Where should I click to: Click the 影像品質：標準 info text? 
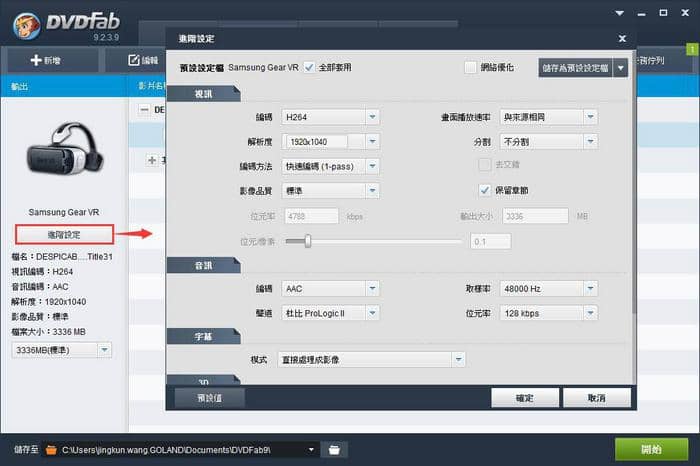click(x=40, y=316)
